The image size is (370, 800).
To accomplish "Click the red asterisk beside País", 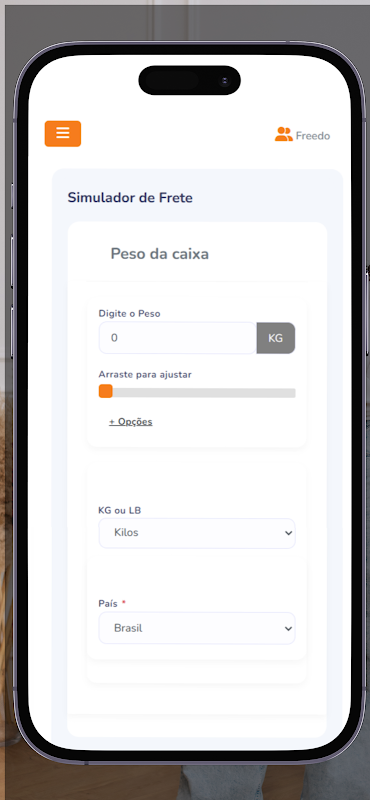I will tap(124, 603).
